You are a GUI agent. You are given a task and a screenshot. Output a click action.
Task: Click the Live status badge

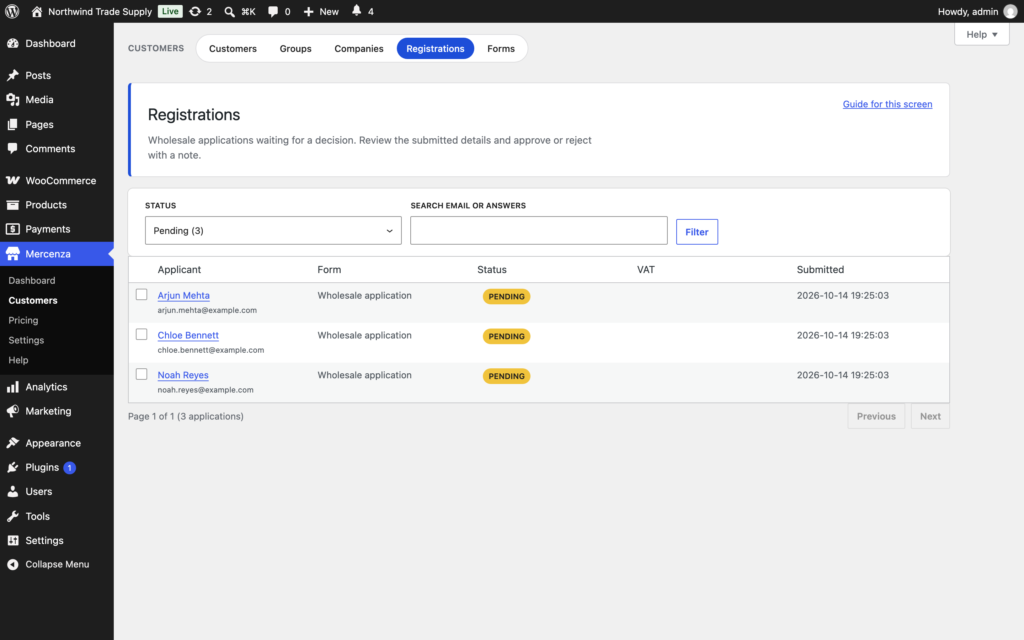click(x=170, y=11)
